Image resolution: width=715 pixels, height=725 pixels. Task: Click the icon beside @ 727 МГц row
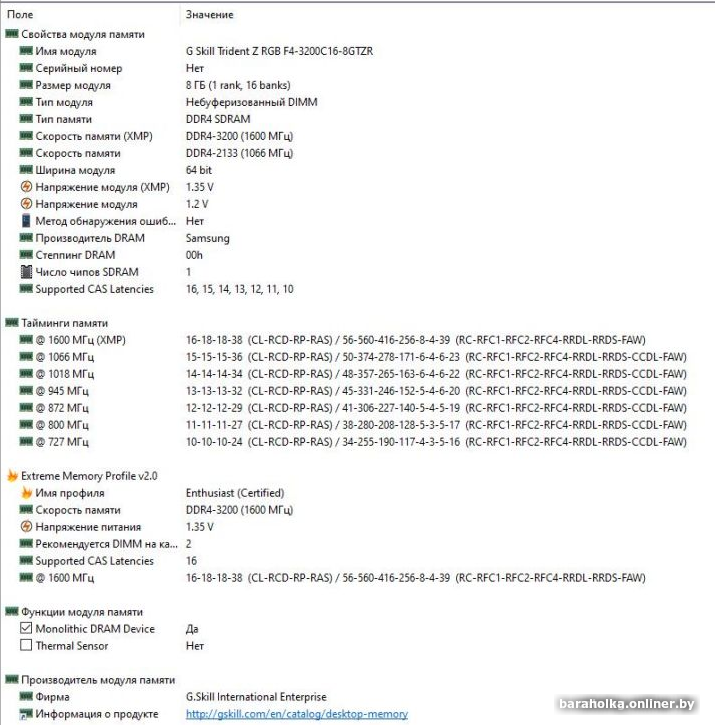click(x=26, y=442)
